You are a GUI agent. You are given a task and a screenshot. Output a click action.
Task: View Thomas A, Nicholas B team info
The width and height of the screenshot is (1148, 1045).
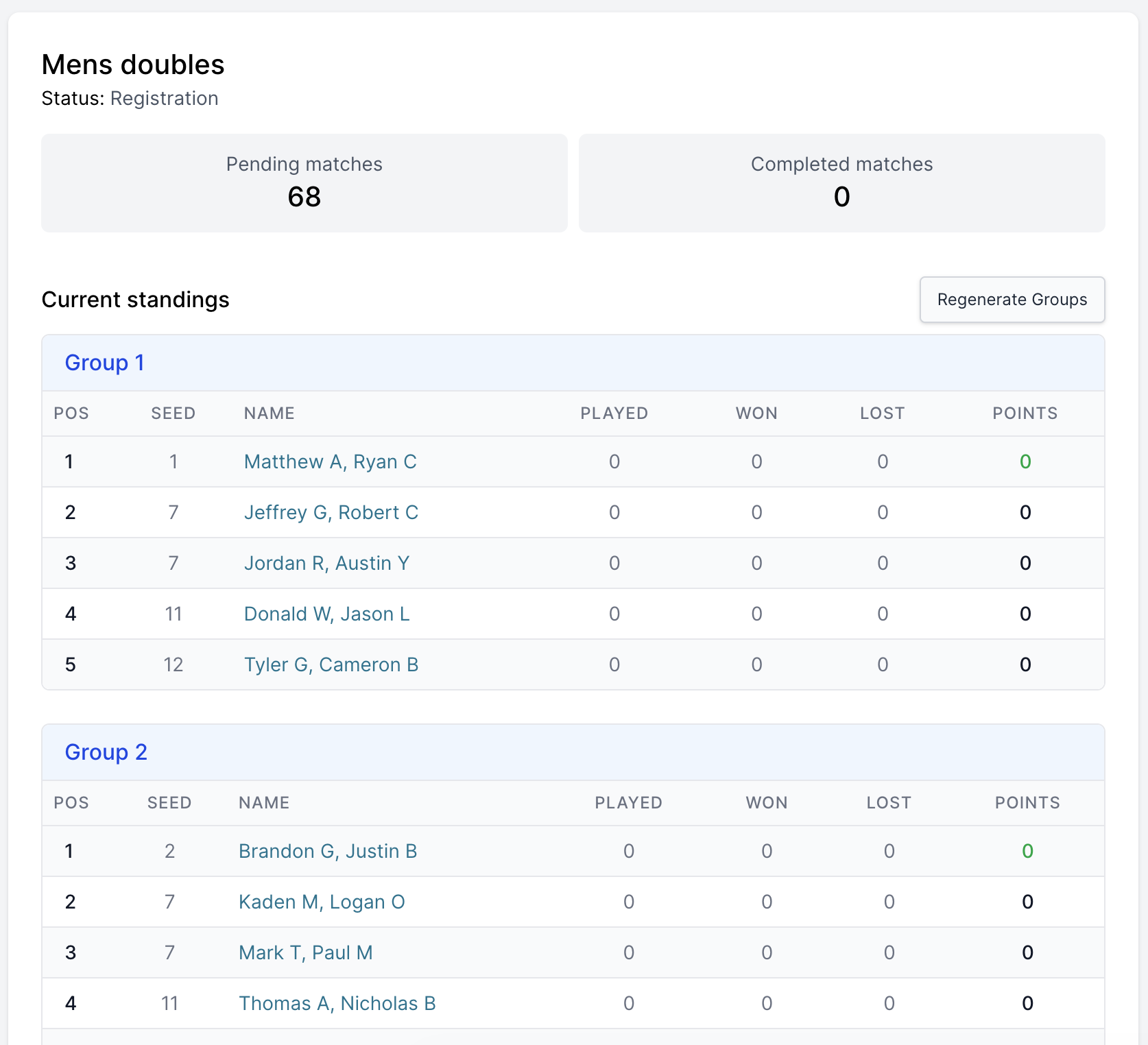pos(337,1003)
